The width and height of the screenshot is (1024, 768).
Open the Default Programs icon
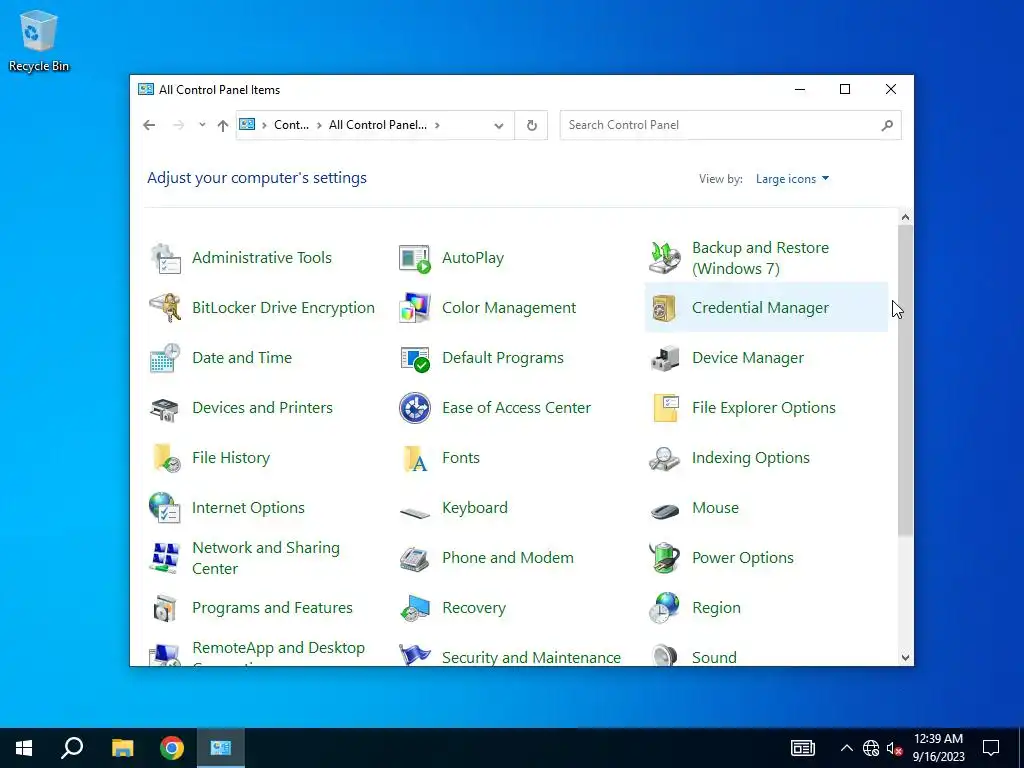pyautogui.click(x=415, y=358)
